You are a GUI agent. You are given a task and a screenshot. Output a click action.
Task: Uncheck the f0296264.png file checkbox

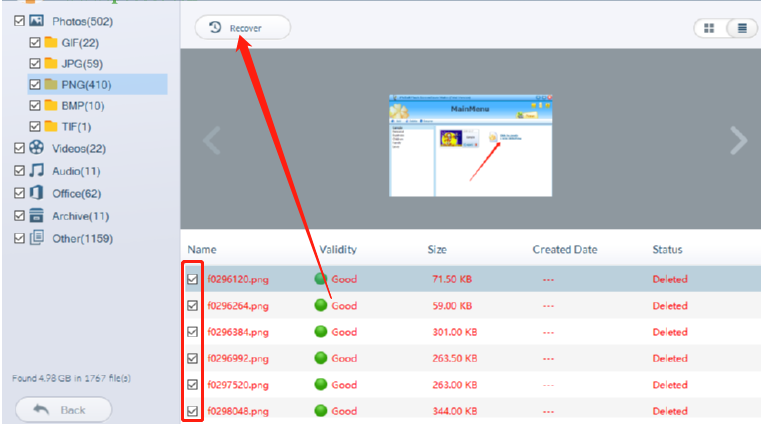coord(192,306)
